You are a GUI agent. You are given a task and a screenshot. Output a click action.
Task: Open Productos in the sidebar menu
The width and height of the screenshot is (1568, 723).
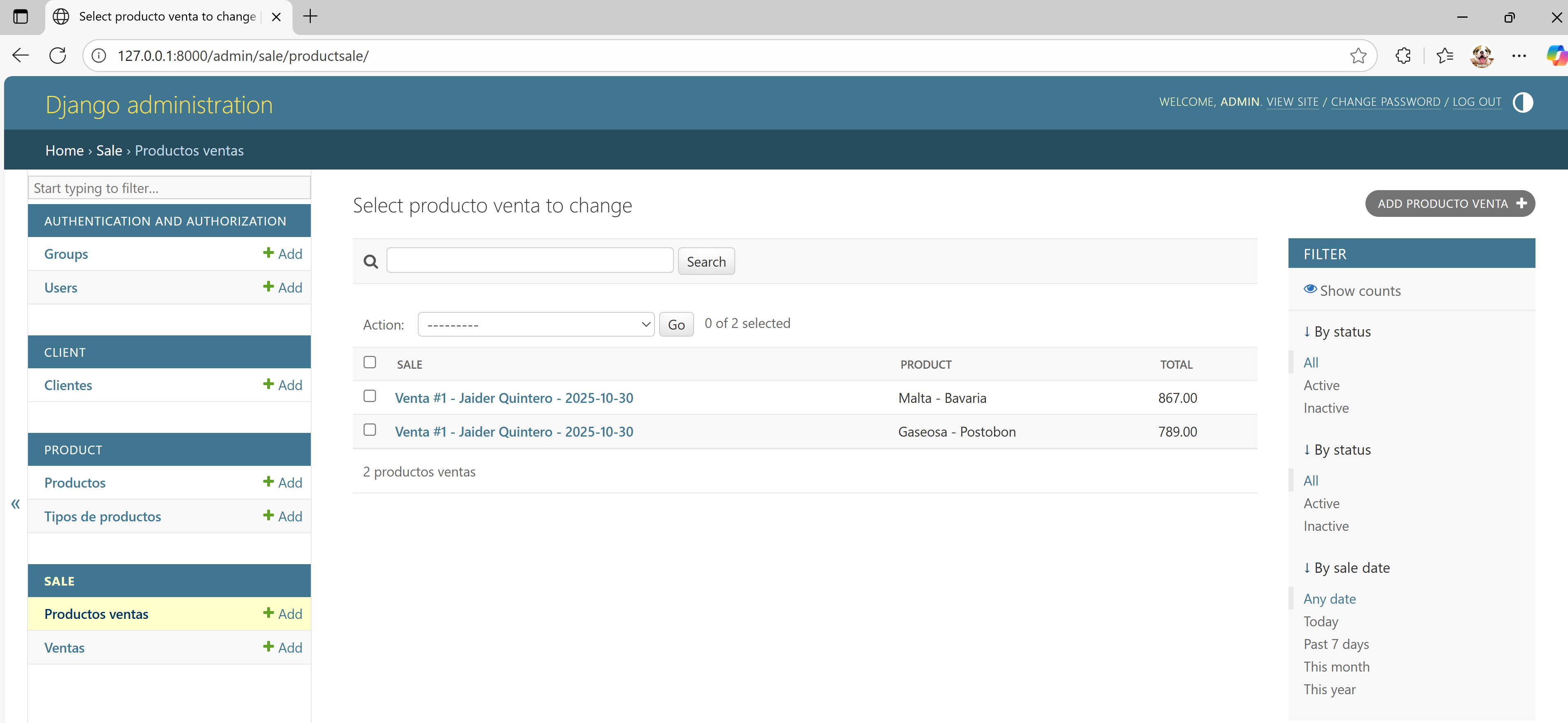[75, 482]
